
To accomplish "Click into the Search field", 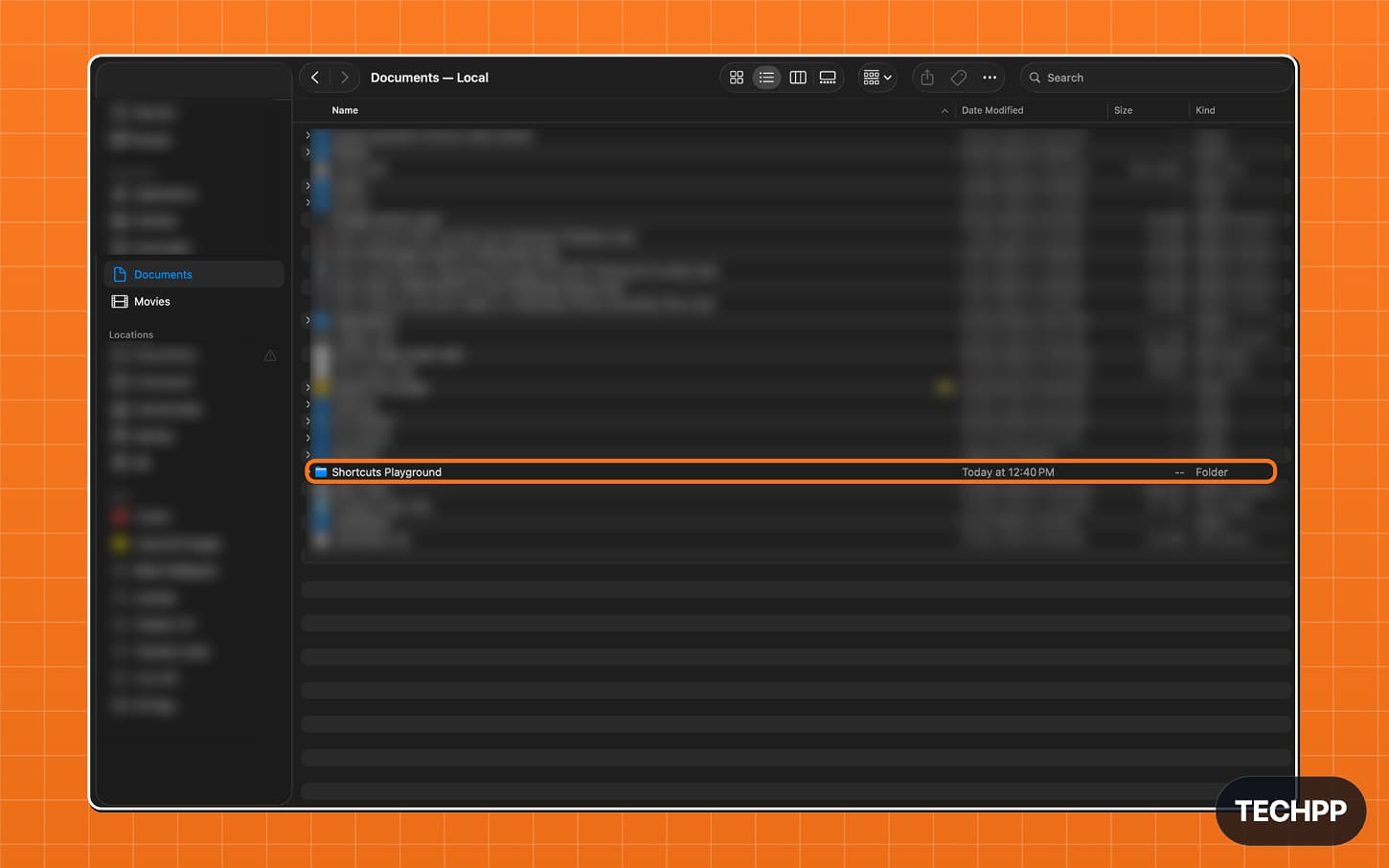I will (x=1156, y=78).
